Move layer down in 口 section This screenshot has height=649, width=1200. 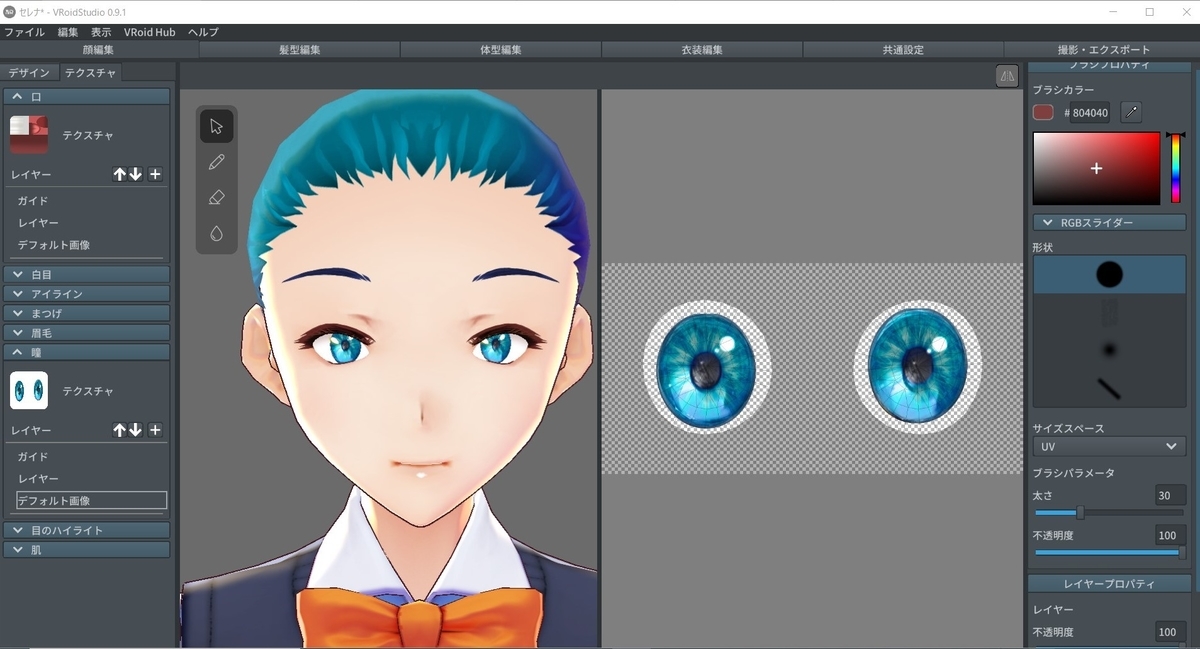pyautogui.click(x=135, y=174)
